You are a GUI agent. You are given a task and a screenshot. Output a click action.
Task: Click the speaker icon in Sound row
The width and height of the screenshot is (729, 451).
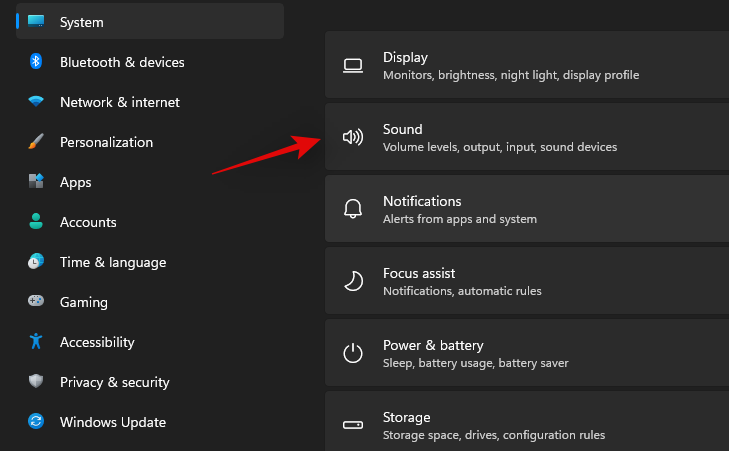pyautogui.click(x=353, y=137)
